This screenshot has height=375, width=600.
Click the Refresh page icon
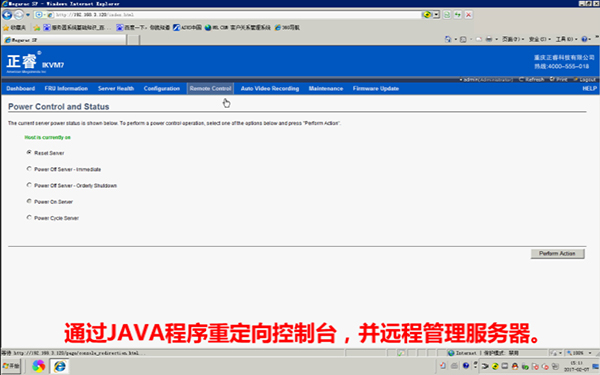click(447, 15)
